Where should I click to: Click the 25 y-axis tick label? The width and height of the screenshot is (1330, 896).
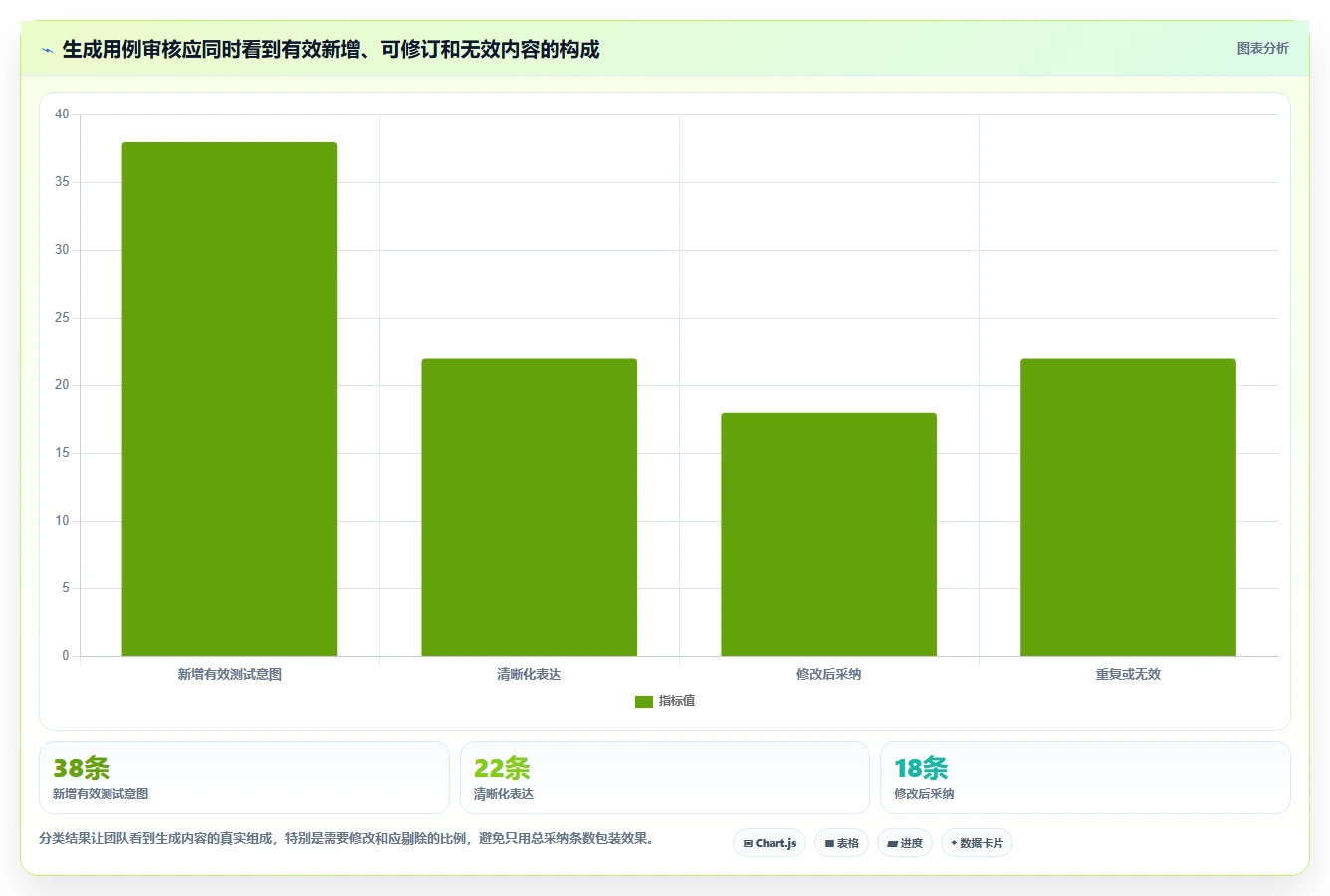tap(62, 318)
